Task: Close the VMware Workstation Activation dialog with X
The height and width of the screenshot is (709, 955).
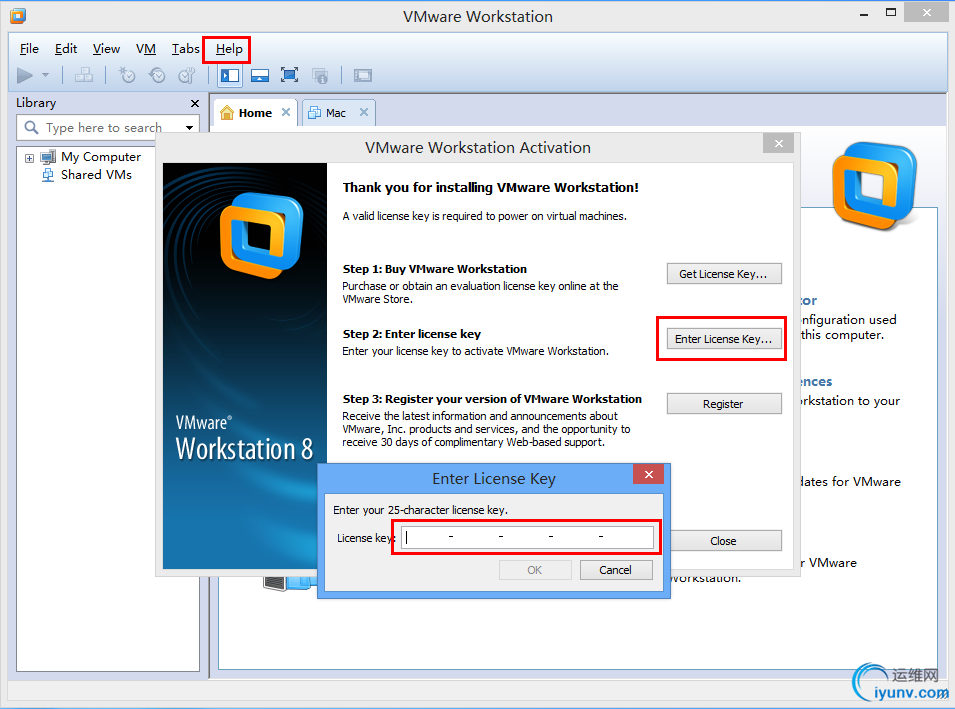Action: [x=778, y=144]
